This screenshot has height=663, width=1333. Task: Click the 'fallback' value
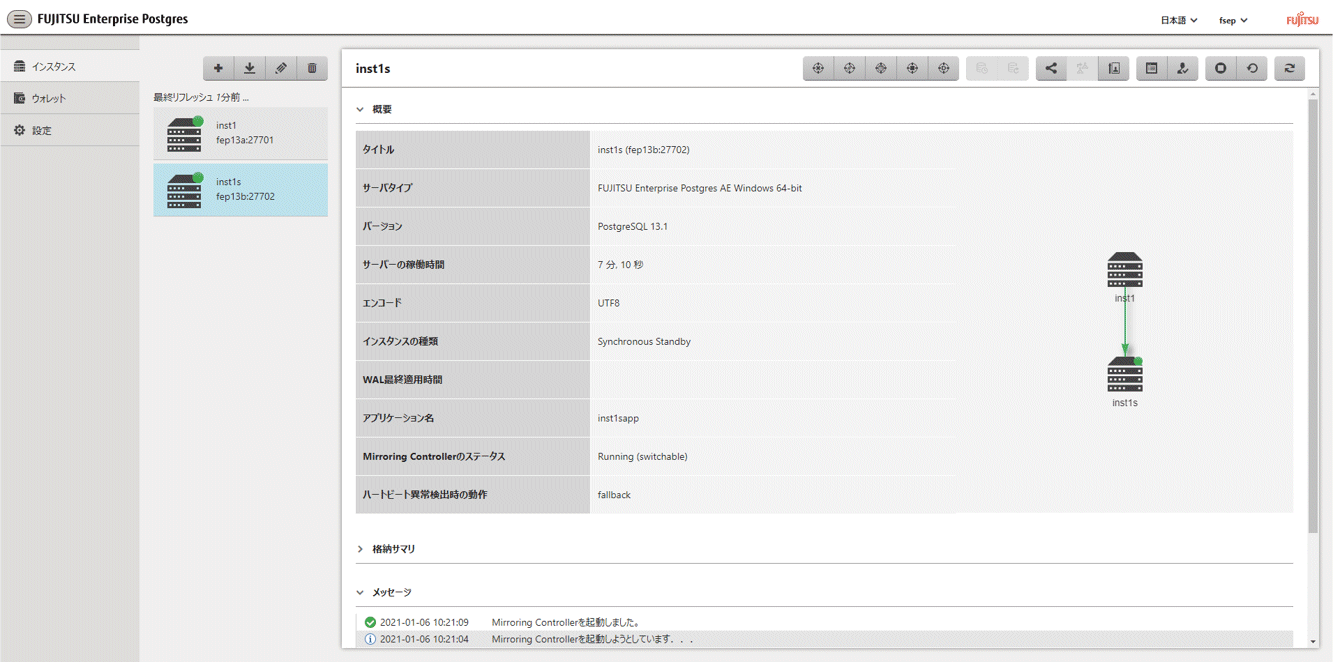(614, 495)
